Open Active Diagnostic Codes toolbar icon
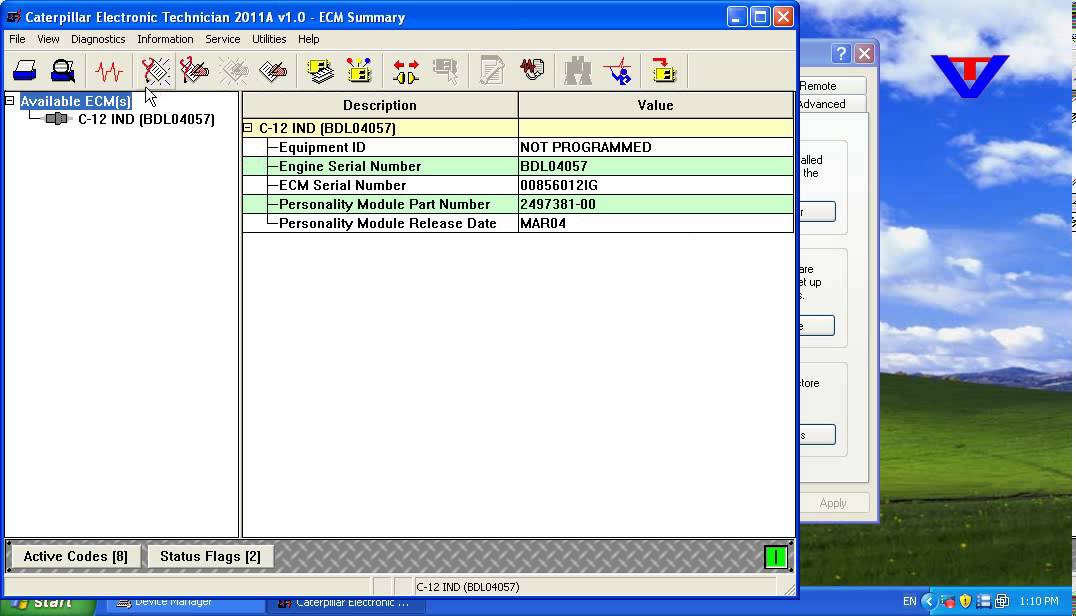Viewport: 1076px width, 616px height. click(156, 71)
